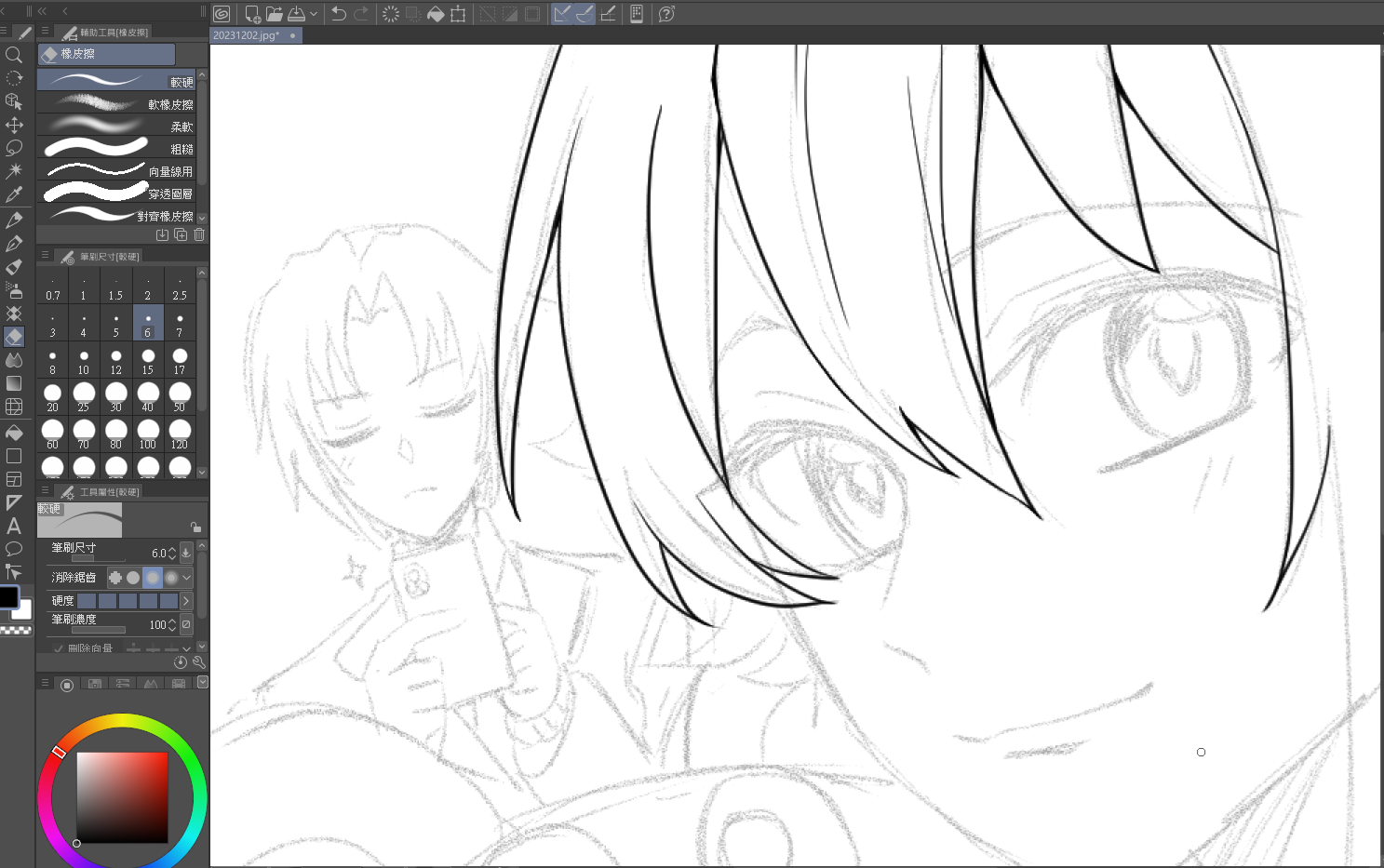Select the Operation object tool

14,101
